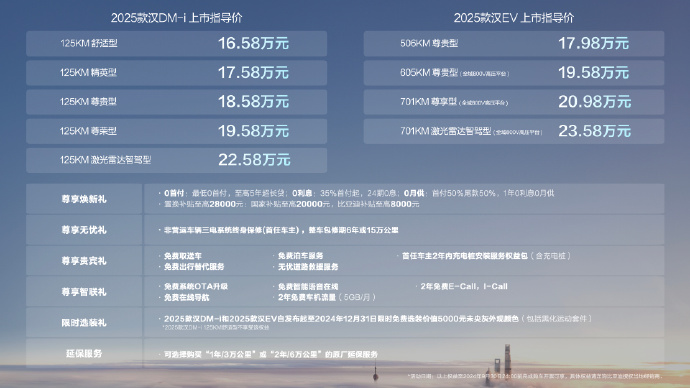Click the 2025款汉EV 上市指导价 heading
The width and height of the screenshot is (690, 388).
point(514,18)
